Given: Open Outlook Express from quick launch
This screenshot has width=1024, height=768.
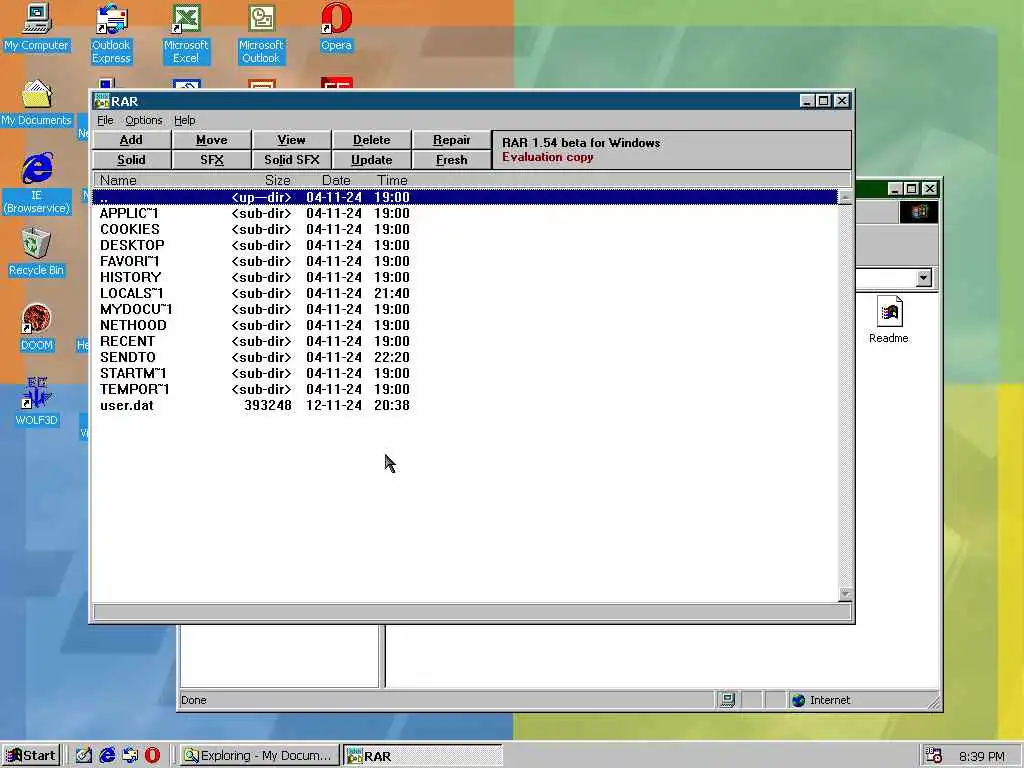Looking at the screenshot, I should pyautogui.click(x=130, y=756).
